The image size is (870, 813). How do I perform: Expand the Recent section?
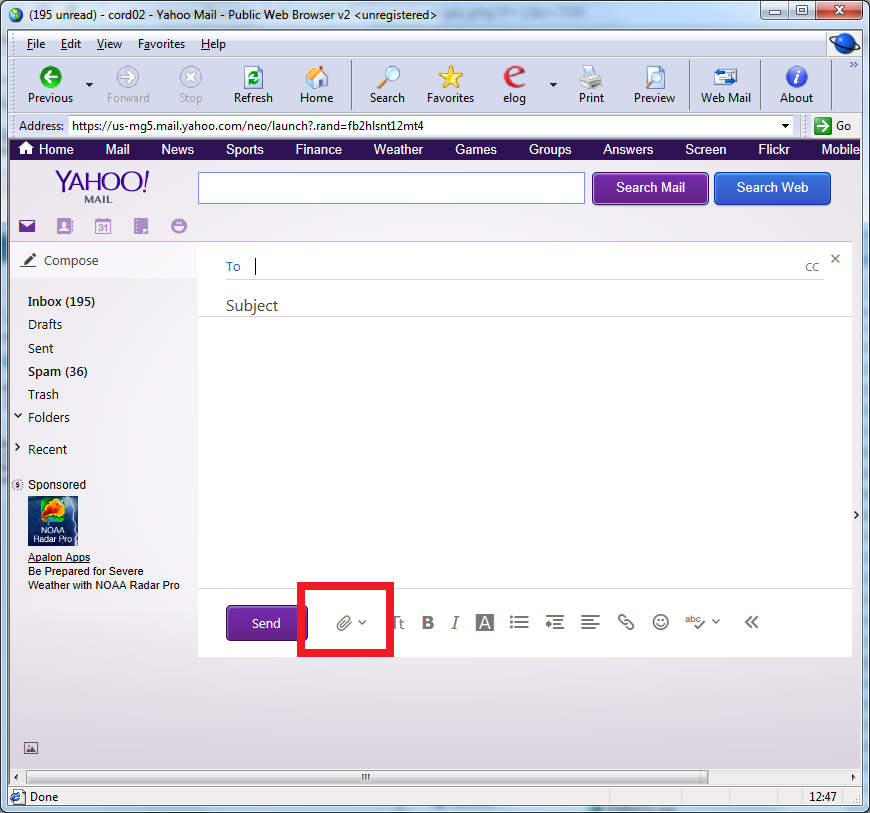18,447
